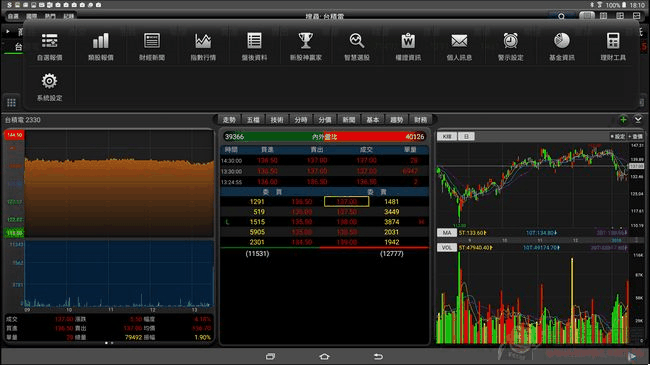Expand the chevron dropdown beside green plus
Image resolution: width=650 pixels, height=365 pixels.
point(638,120)
